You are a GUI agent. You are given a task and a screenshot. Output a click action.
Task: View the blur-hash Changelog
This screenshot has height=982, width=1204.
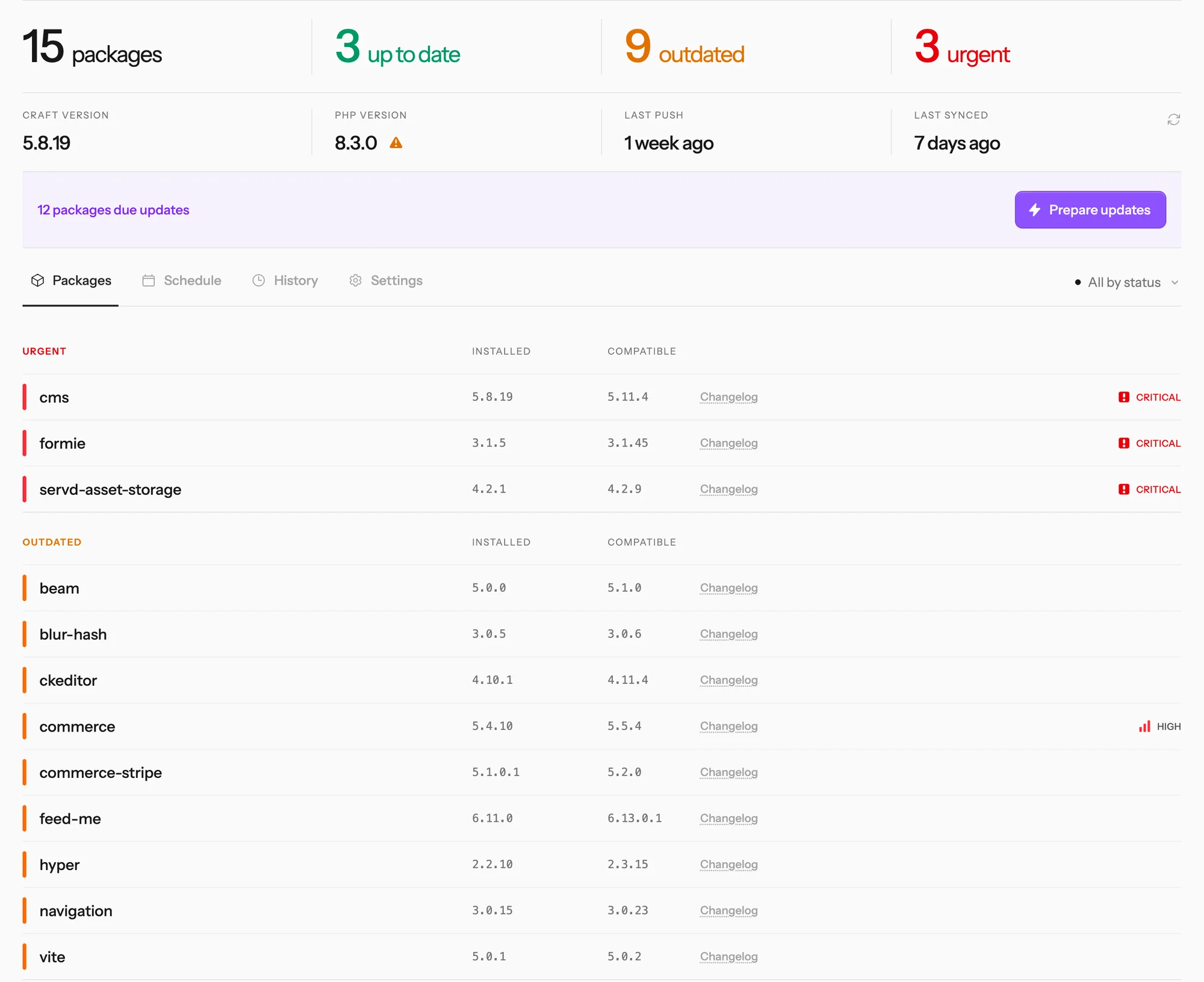(728, 634)
